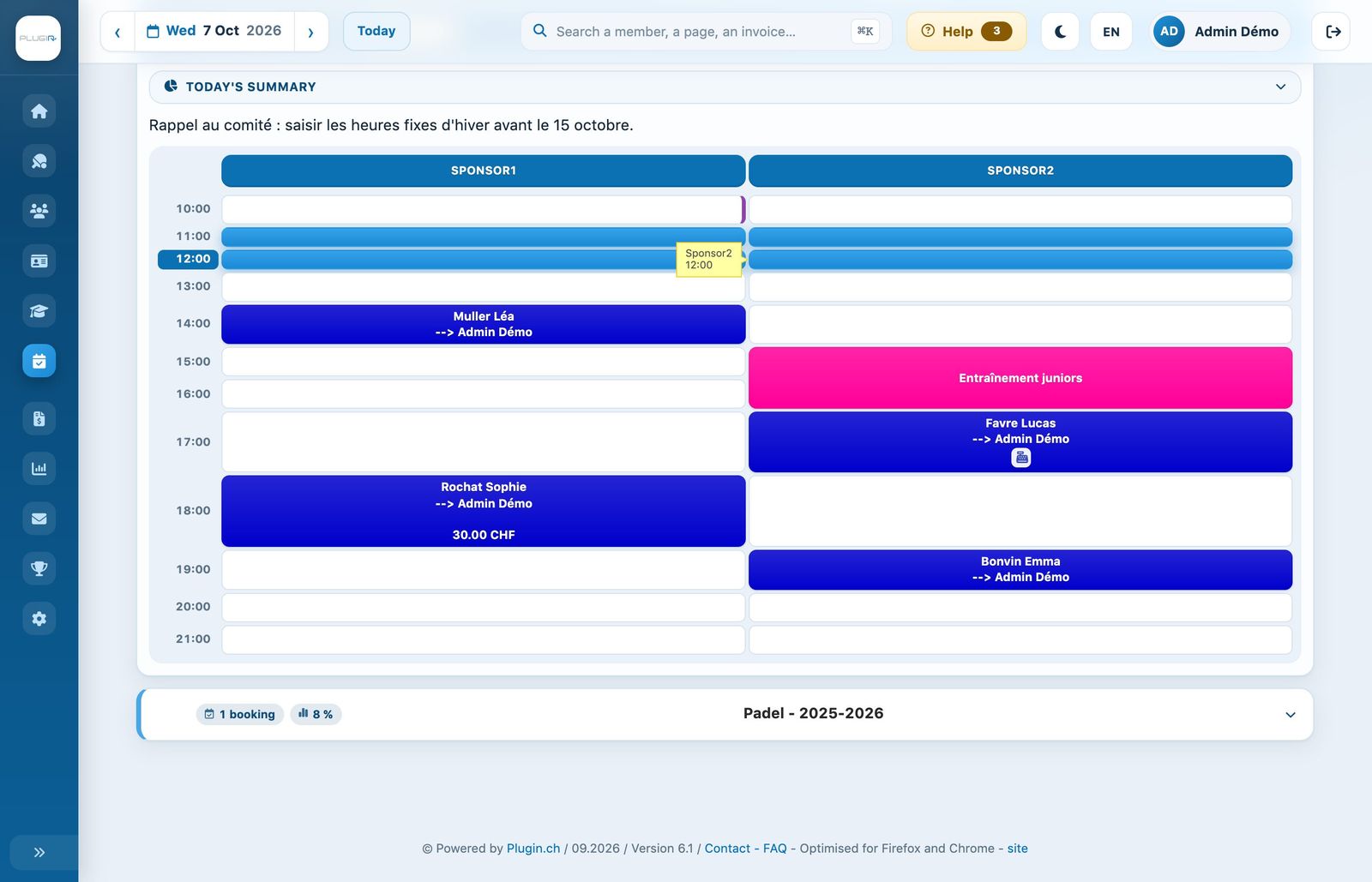Toggle dark mode with the moon icon
Viewport: 1372px width, 882px height.
tap(1060, 32)
